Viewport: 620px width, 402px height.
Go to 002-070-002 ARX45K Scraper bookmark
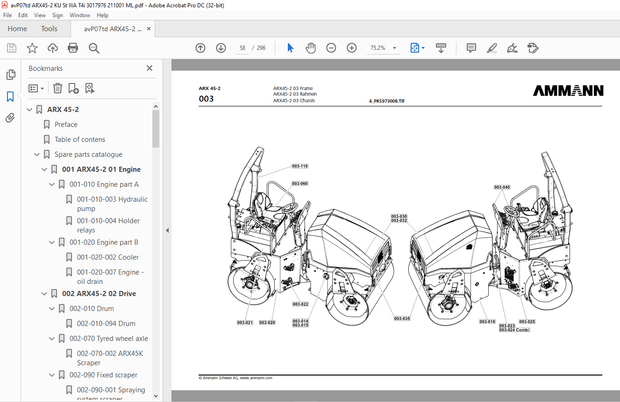tap(110, 358)
